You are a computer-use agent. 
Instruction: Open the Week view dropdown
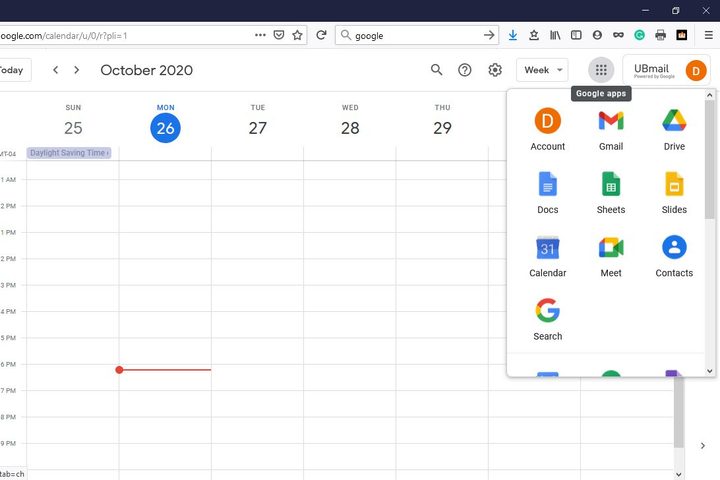click(542, 70)
